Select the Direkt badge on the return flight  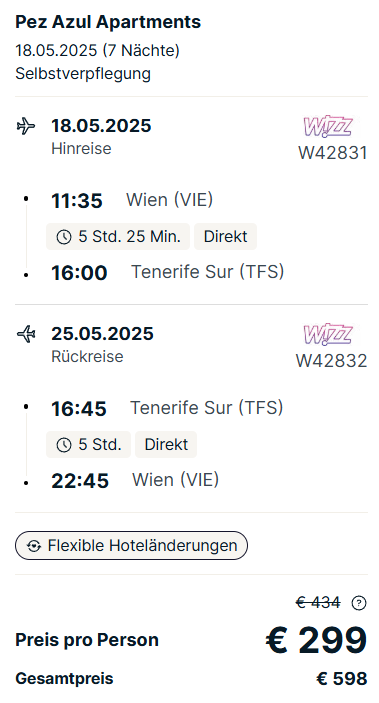pyautogui.click(x=166, y=444)
